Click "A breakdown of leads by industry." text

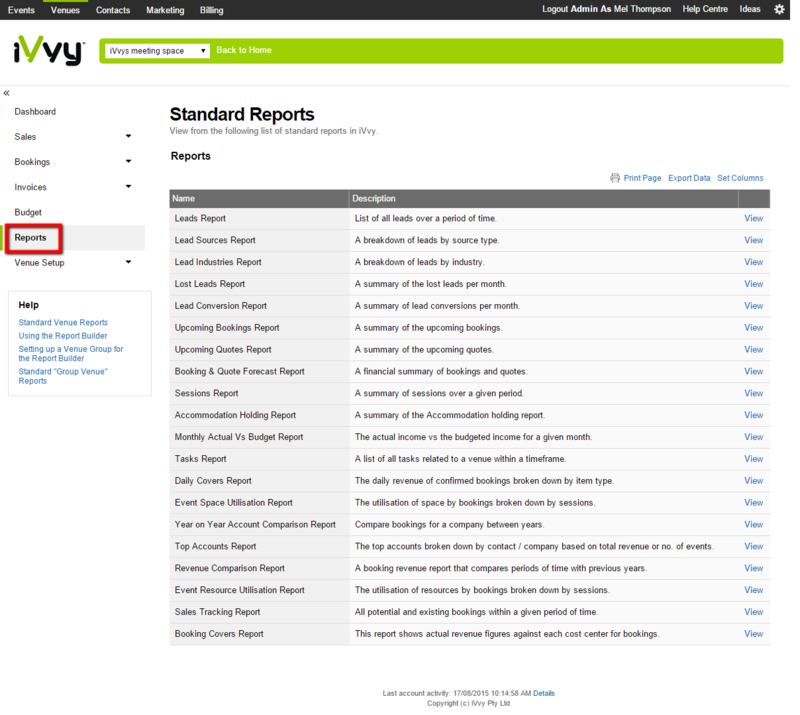[x=419, y=262]
